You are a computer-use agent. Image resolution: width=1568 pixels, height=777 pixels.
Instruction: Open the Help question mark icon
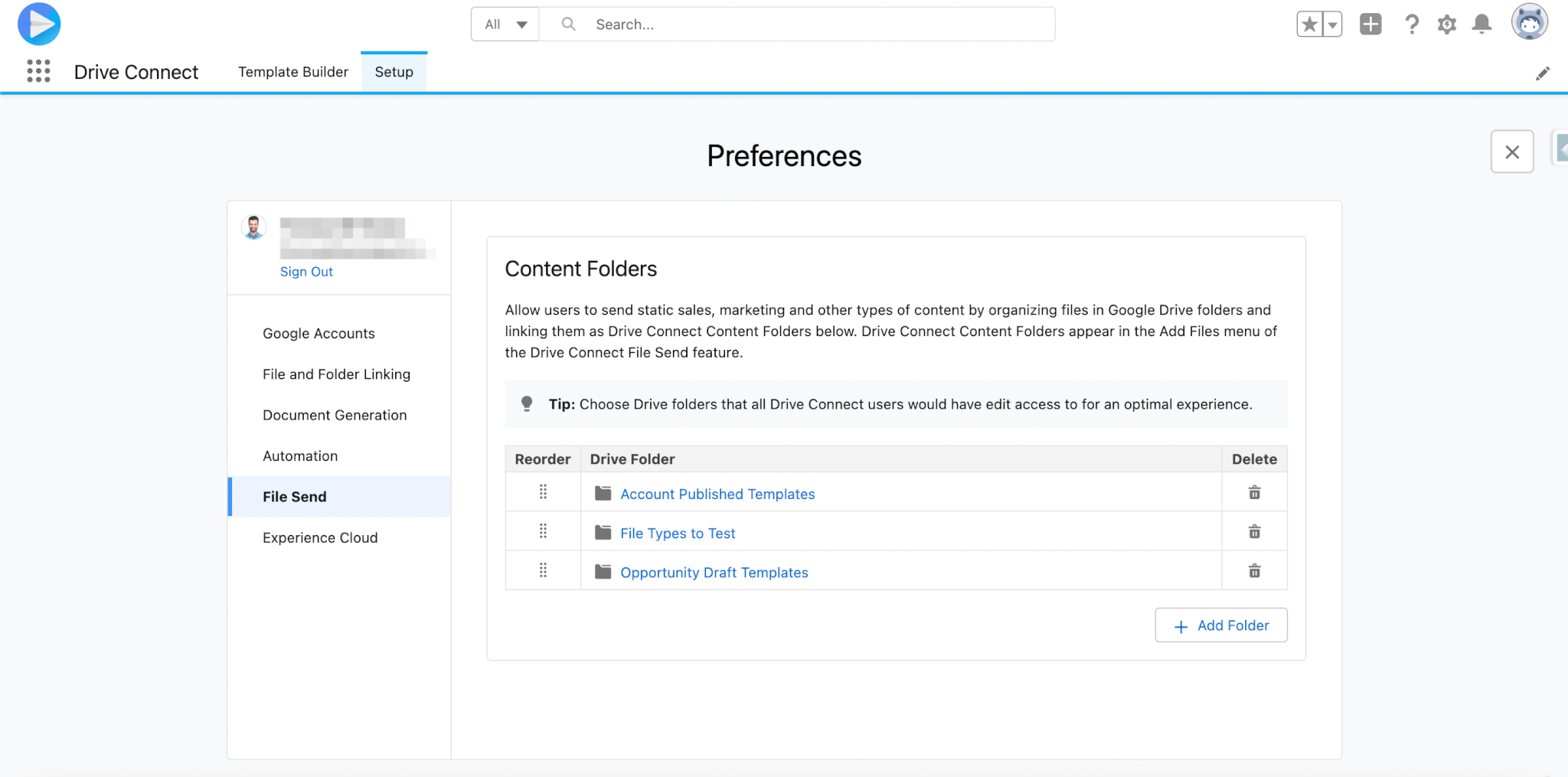1412,24
